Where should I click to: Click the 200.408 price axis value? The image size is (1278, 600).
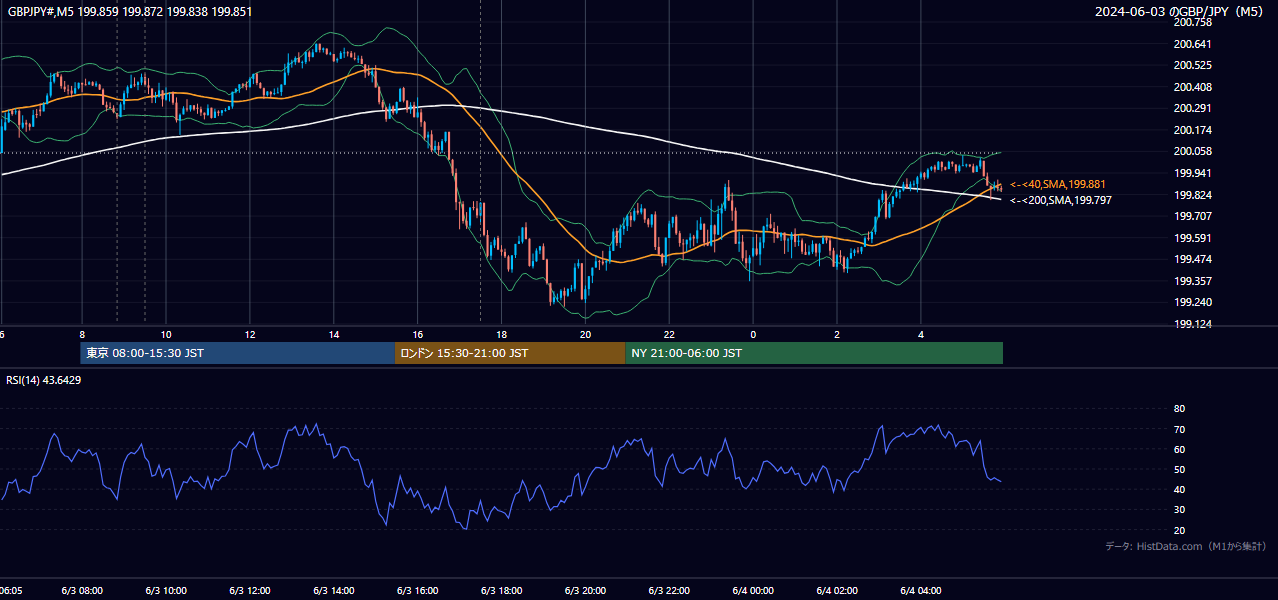[1192, 87]
